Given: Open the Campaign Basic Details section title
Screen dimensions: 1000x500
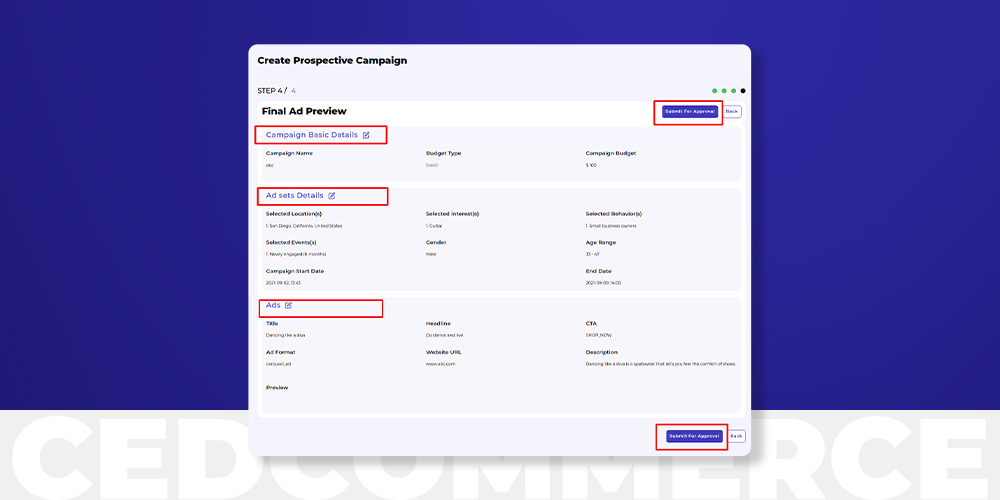Looking at the screenshot, I should [x=312, y=135].
